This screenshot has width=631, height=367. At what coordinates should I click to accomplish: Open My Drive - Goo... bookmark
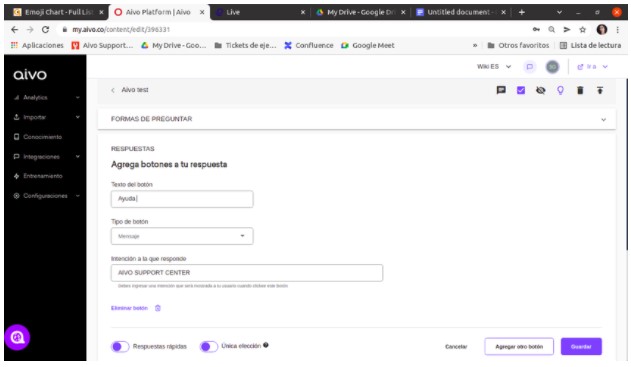173,45
